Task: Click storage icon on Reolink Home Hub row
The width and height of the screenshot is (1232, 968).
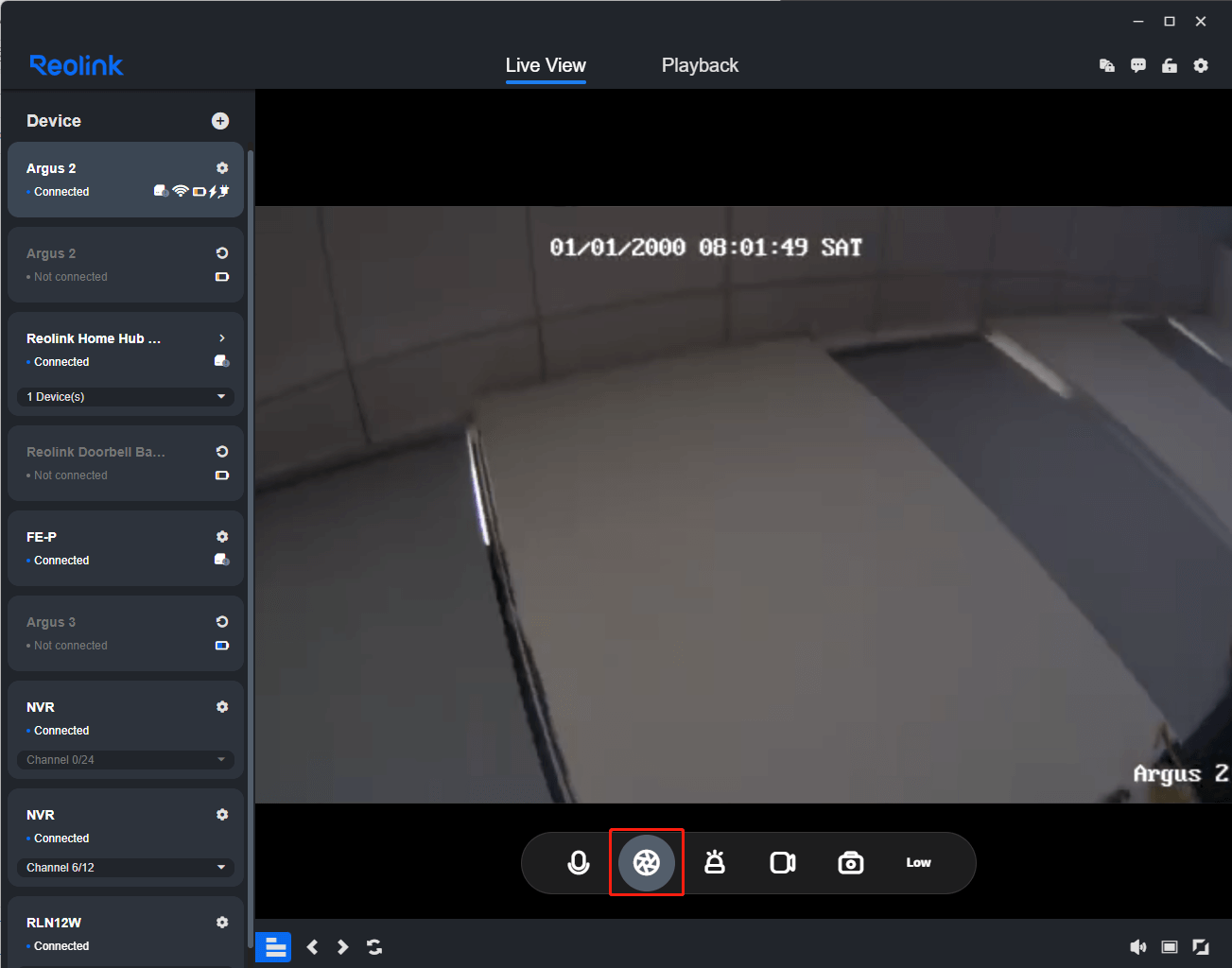Action: (222, 361)
